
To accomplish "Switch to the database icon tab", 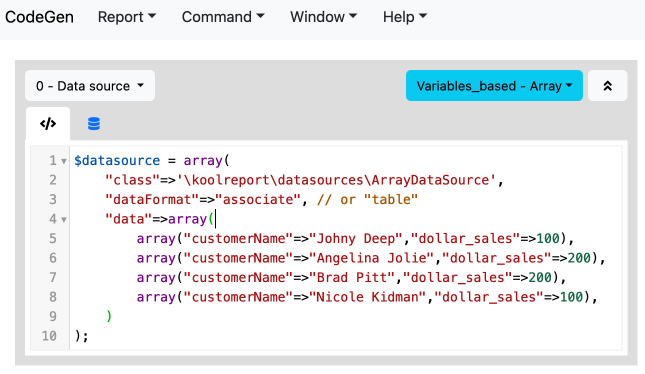I will click(94, 123).
